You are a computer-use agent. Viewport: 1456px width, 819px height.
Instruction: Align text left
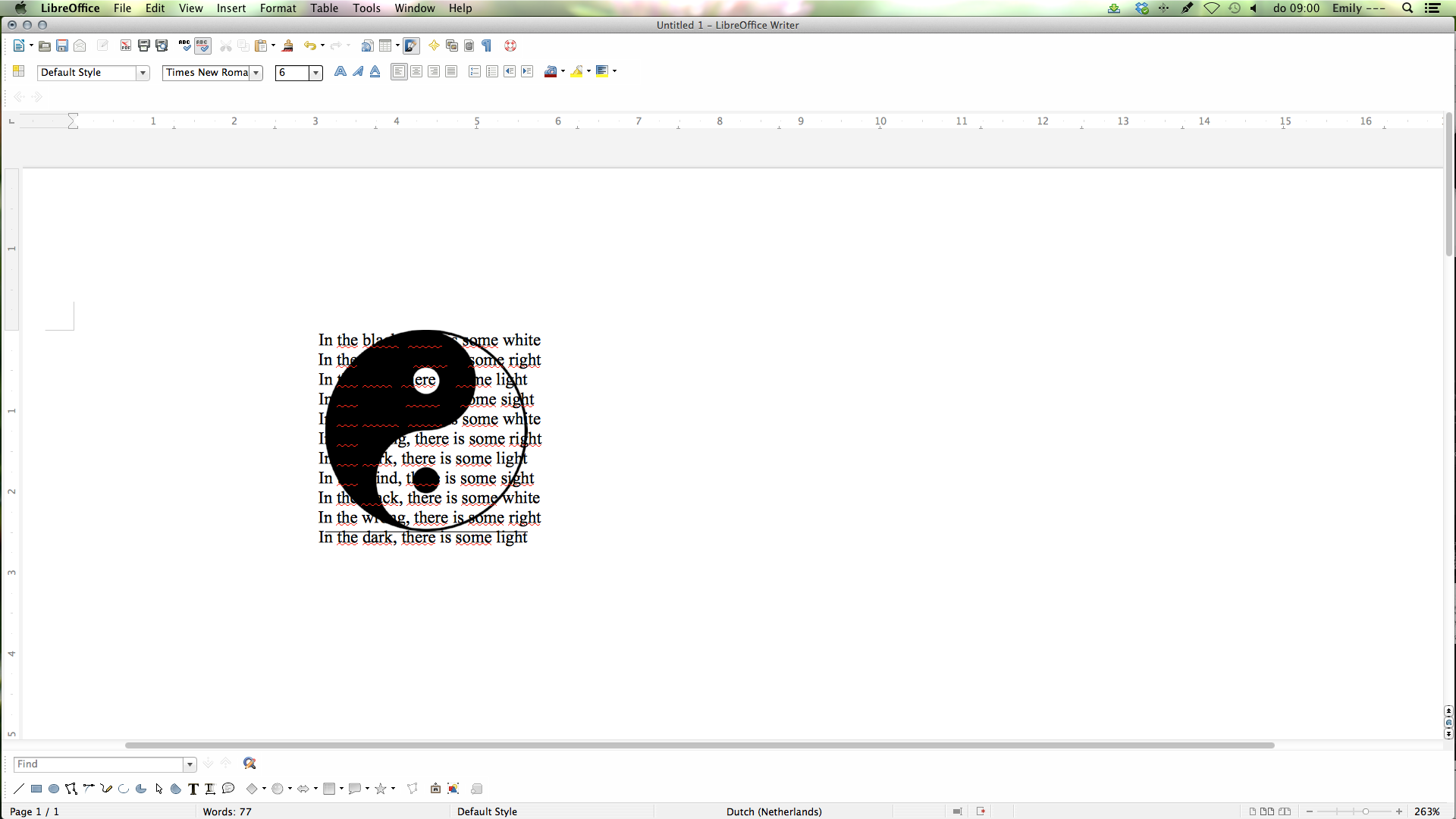point(399,71)
